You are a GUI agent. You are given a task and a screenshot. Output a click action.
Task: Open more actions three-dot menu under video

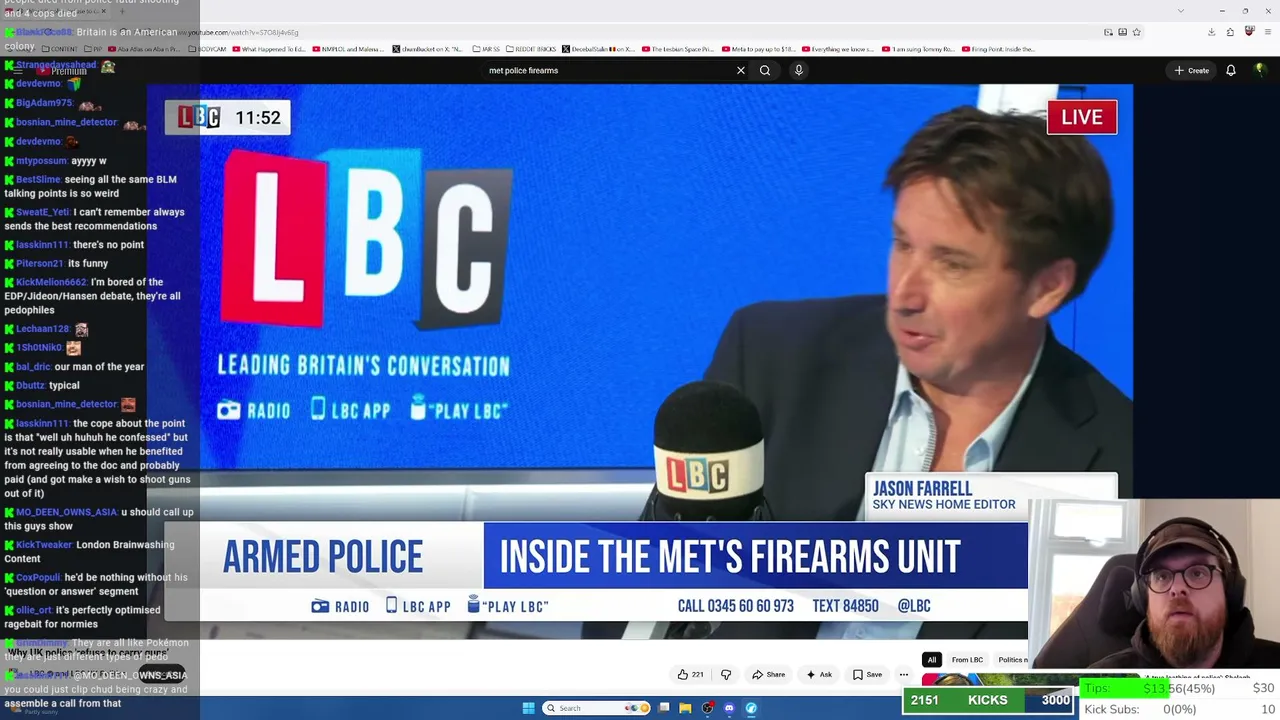903,675
